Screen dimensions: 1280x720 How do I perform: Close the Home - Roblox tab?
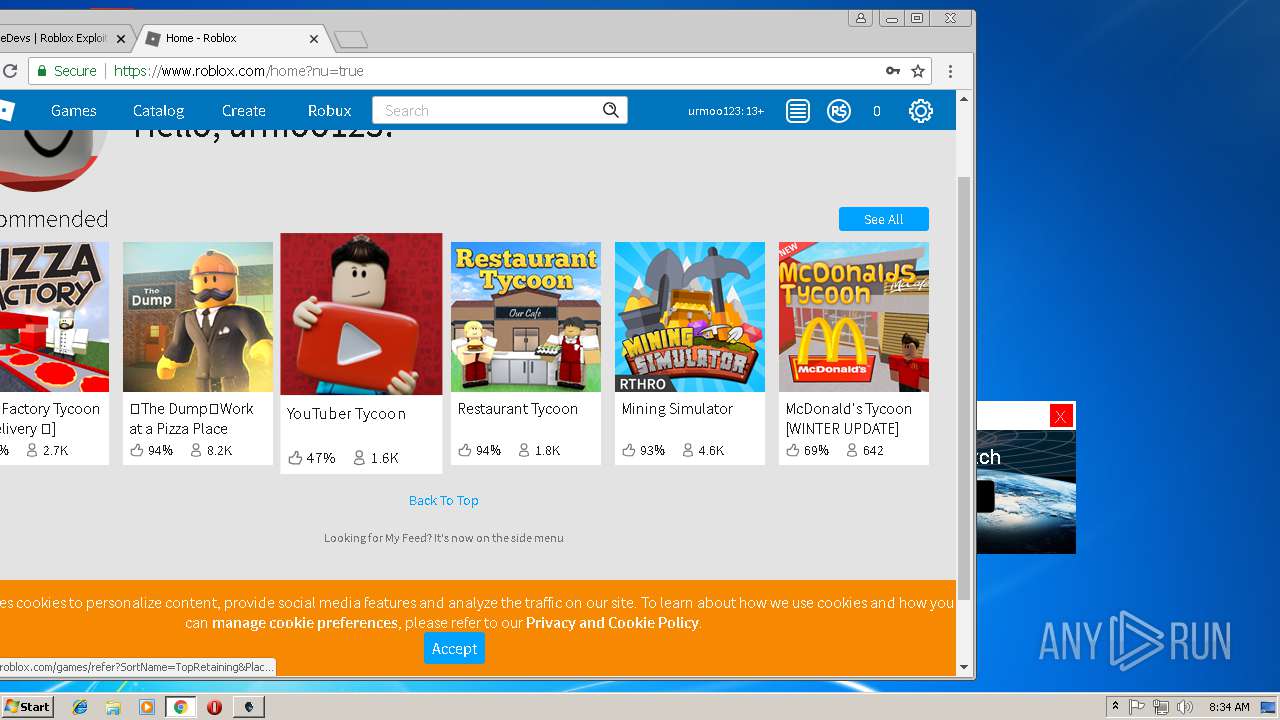tap(314, 39)
